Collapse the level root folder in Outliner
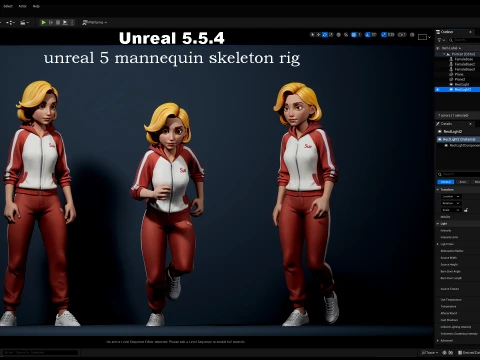Image resolution: width=480 pixels, height=360 pixels. point(444,54)
